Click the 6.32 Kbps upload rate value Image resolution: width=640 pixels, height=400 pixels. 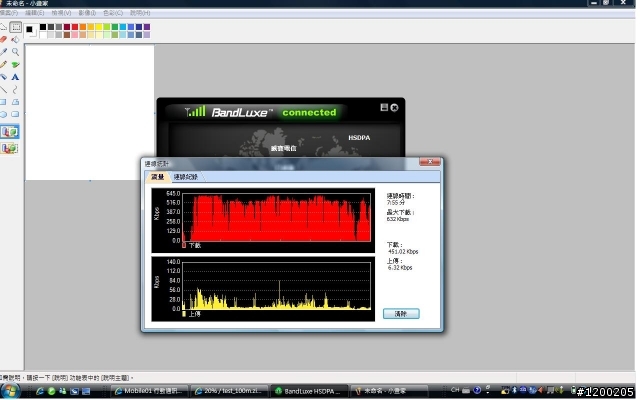coord(400,268)
